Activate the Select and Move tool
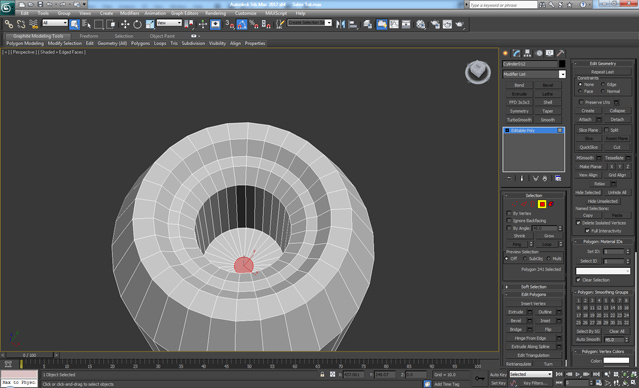Image resolution: width=639 pixels, height=388 pixels. (125, 24)
